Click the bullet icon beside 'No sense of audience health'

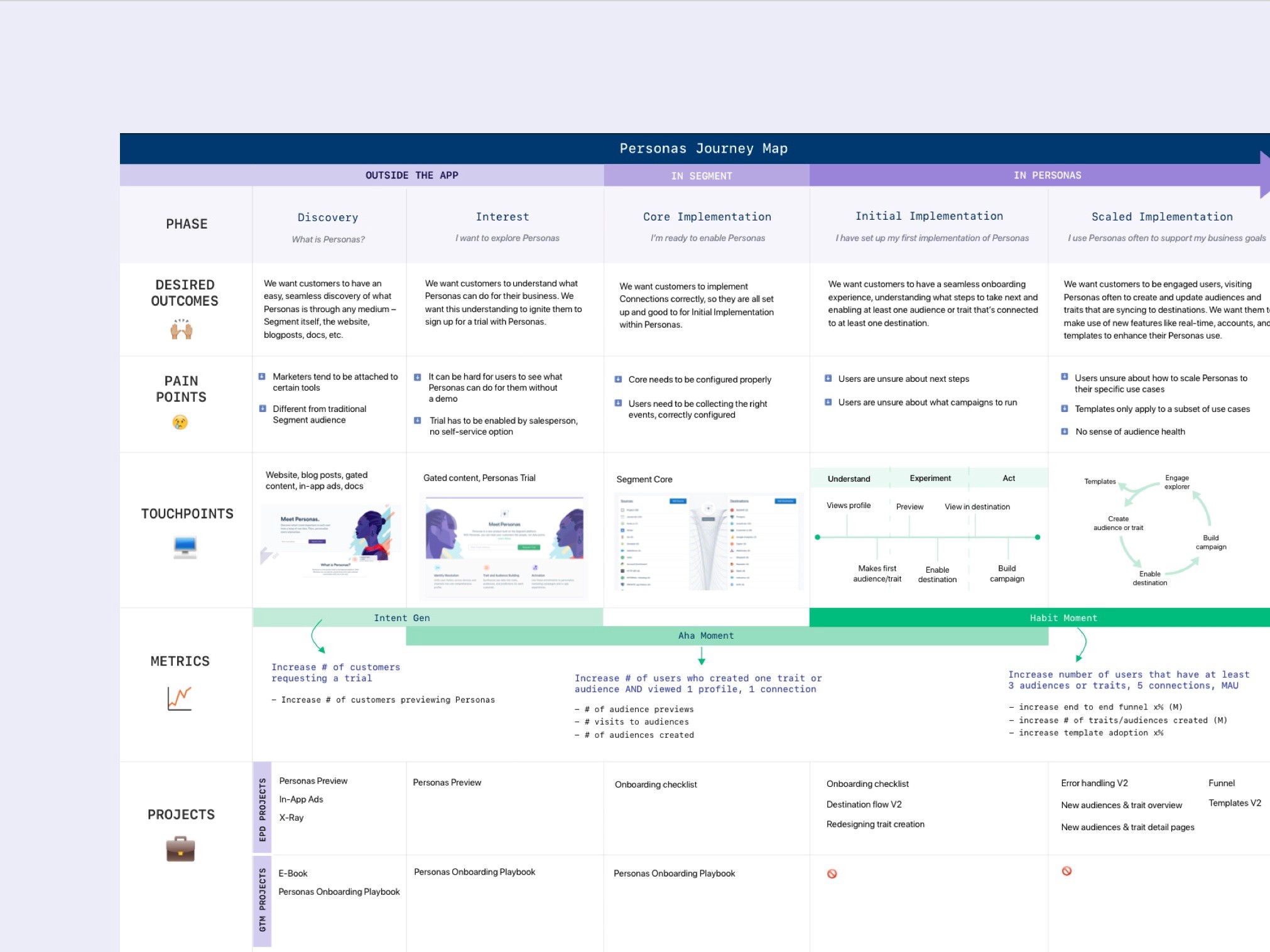coord(1064,431)
